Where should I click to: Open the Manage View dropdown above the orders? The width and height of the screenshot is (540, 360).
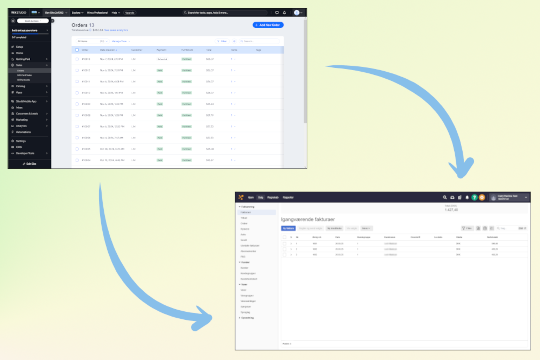(x=121, y=41)
